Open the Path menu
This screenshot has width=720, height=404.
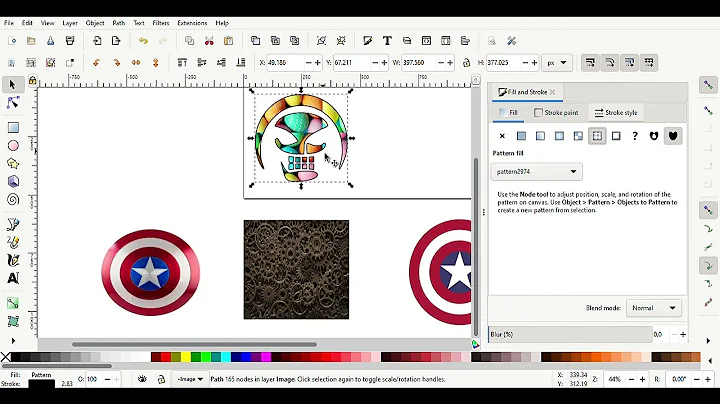click(x=118, y=23)
